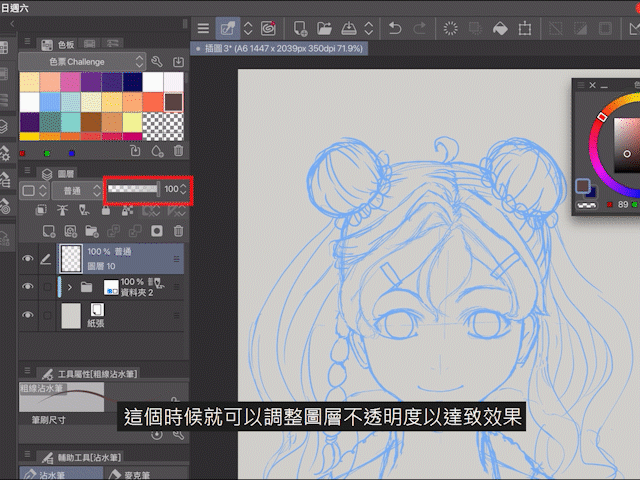Hide the 紙張 paper layer eye icon
Screen dimensions: 640x480
point(27,315)
